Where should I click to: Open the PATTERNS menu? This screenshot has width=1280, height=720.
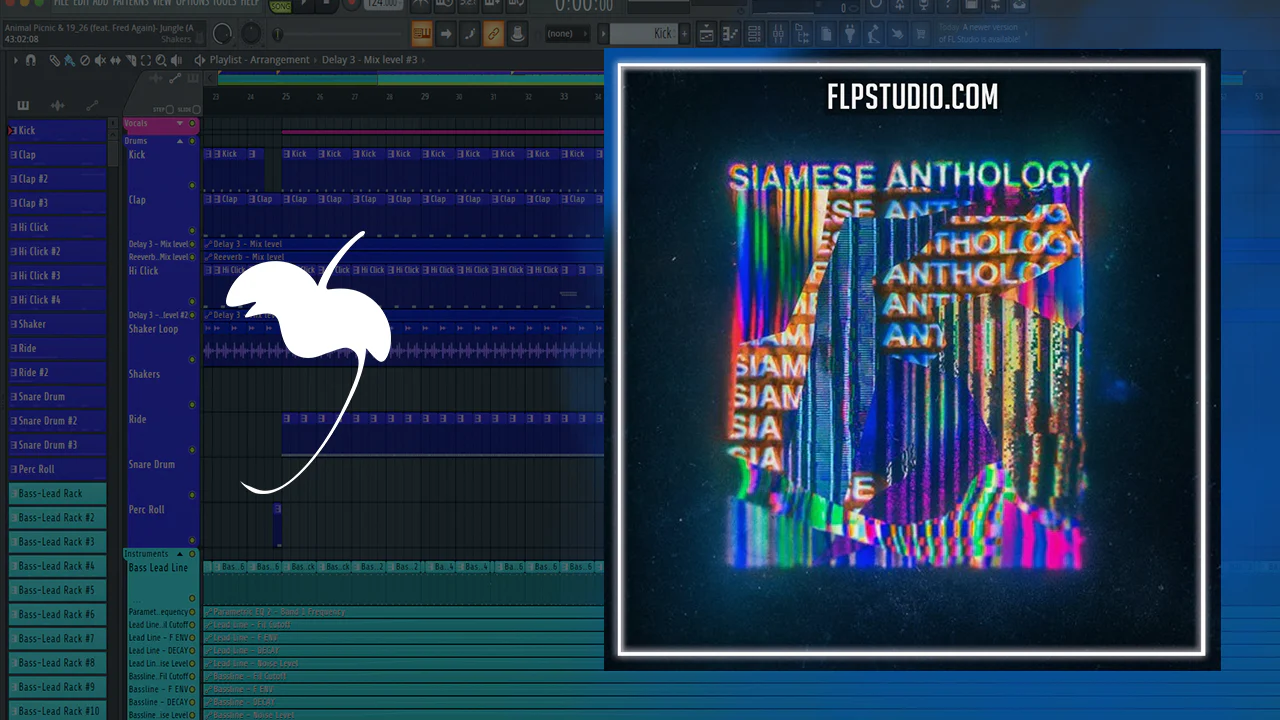coord(130,3)
